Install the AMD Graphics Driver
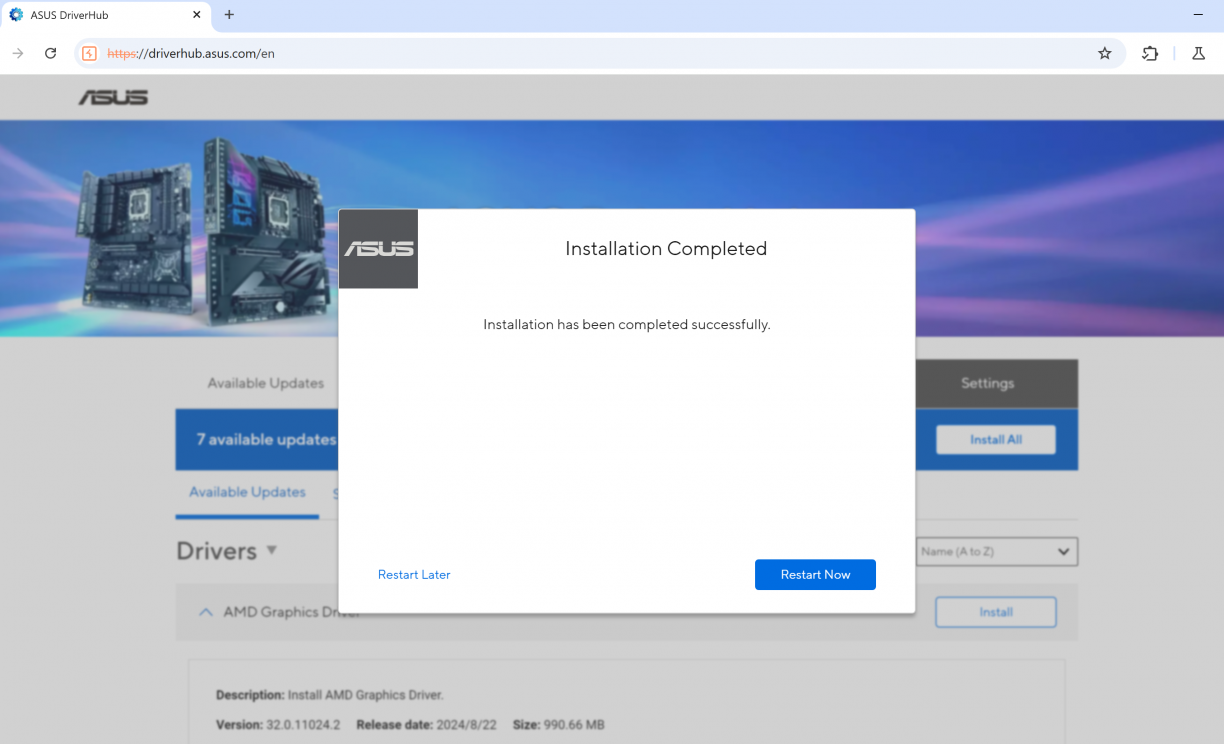This screenshot has height=744, width=1224. click(x=995, y=612)
